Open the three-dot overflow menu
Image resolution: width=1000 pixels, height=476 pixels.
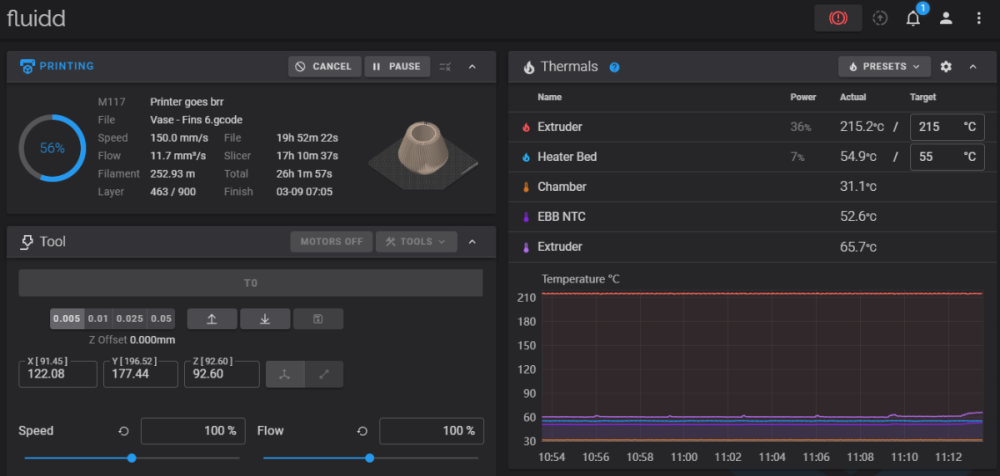coord(979,19)
